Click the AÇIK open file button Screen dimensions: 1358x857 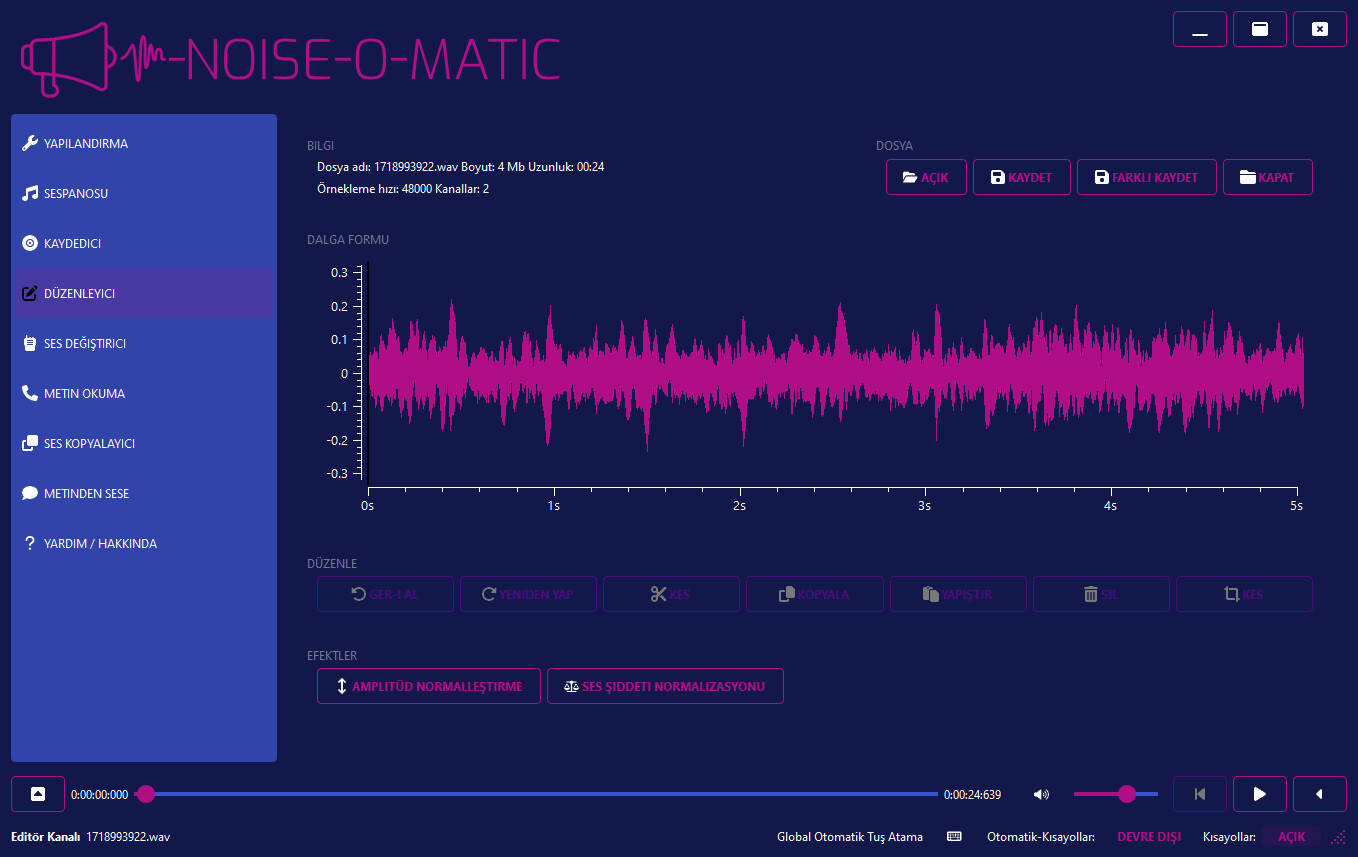(x=926, y=178)
